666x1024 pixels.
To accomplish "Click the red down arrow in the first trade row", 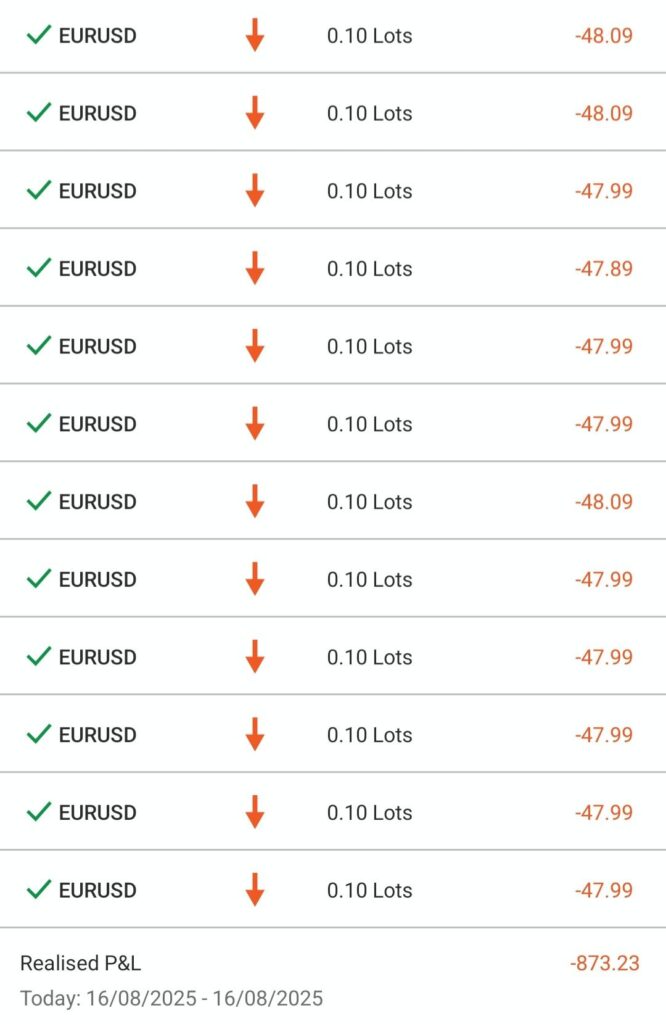I will pyautogui.click(x=255, y=35).
